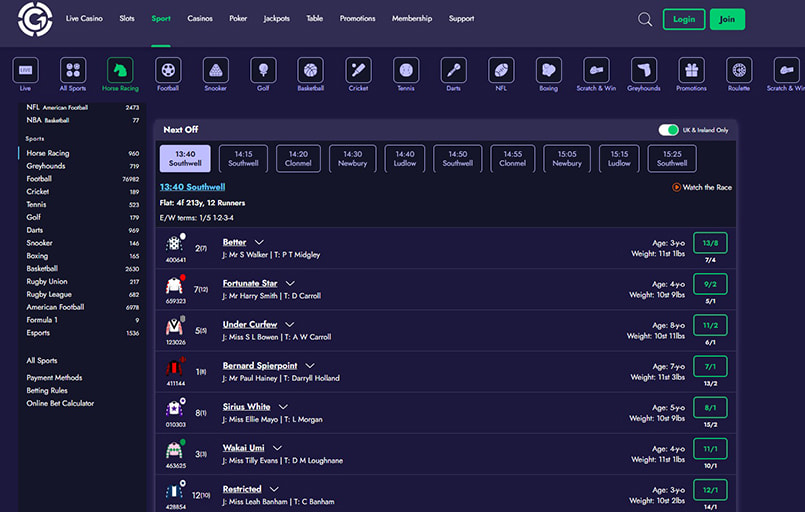Choose the Boxing glove icon
The height and width of the screenshot is (512, 805).
click(x=548, y=70)
